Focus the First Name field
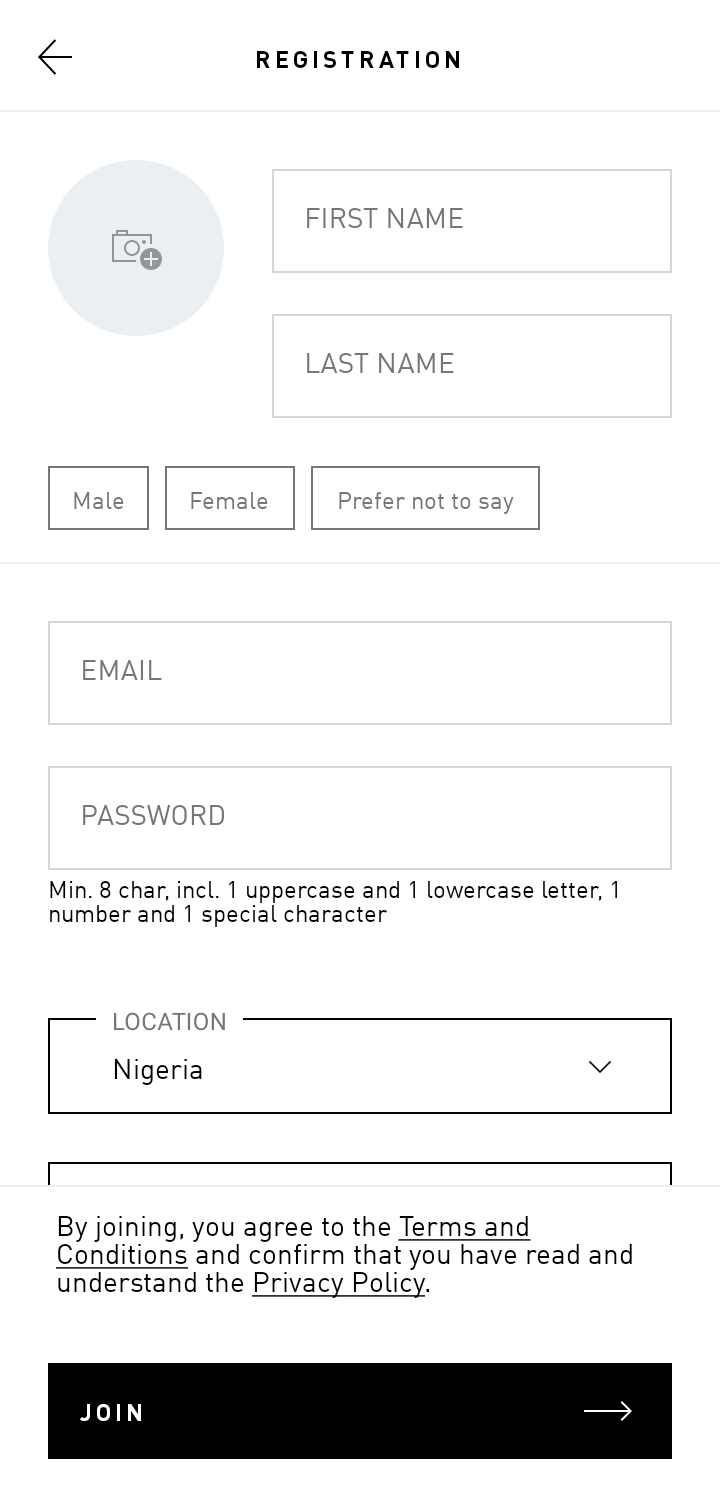The width and height of the screenshot is (720, 1507). (472, 221)
